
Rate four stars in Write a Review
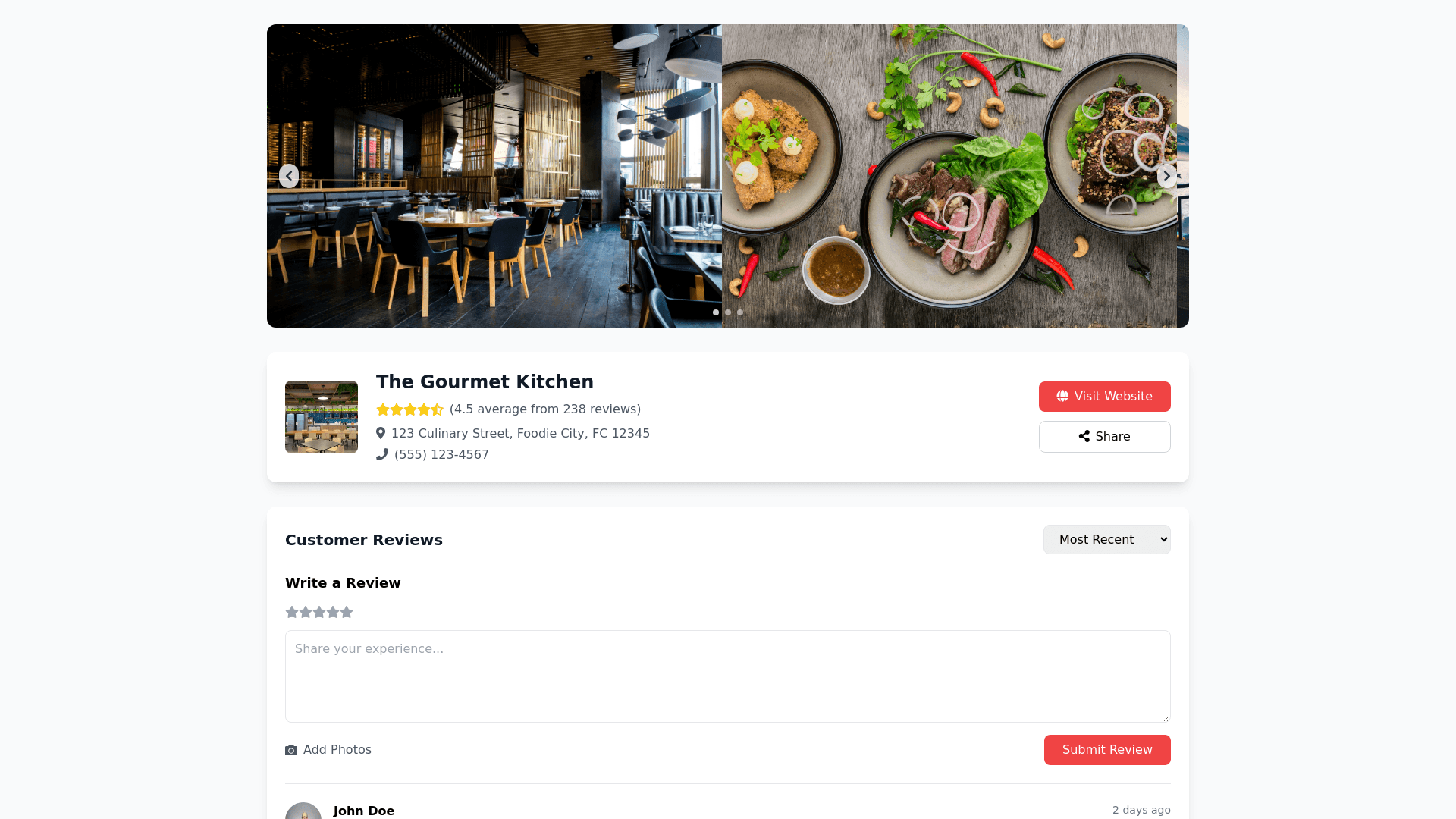click(333, 612)
